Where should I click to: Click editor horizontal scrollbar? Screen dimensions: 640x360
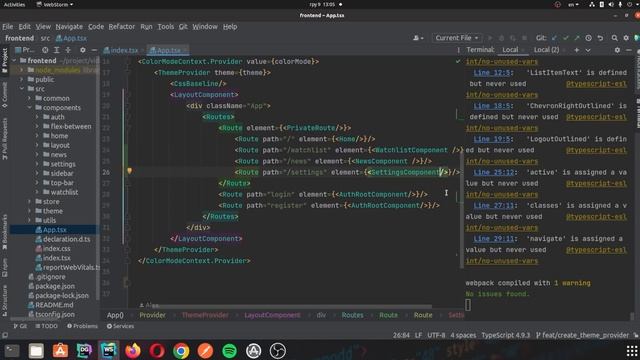(292, 307)
